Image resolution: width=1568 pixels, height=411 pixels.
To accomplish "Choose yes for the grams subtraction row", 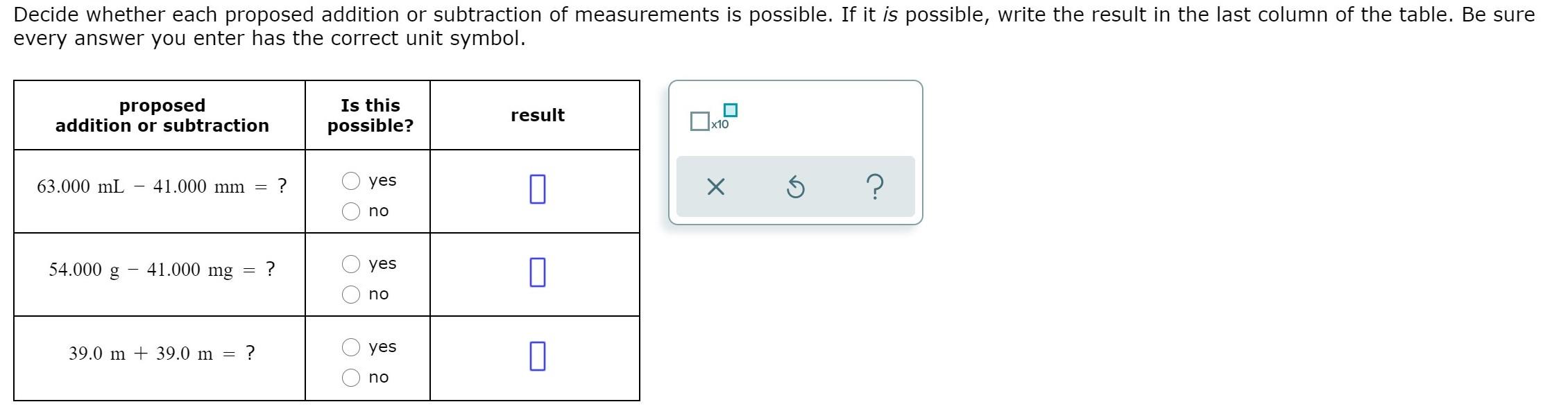I will pos(350,263).
